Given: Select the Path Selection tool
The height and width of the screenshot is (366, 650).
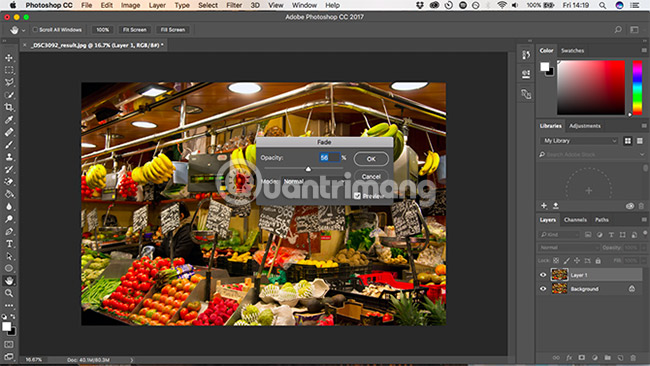Looking at the screenshot, I should click(x=9, y=256).
